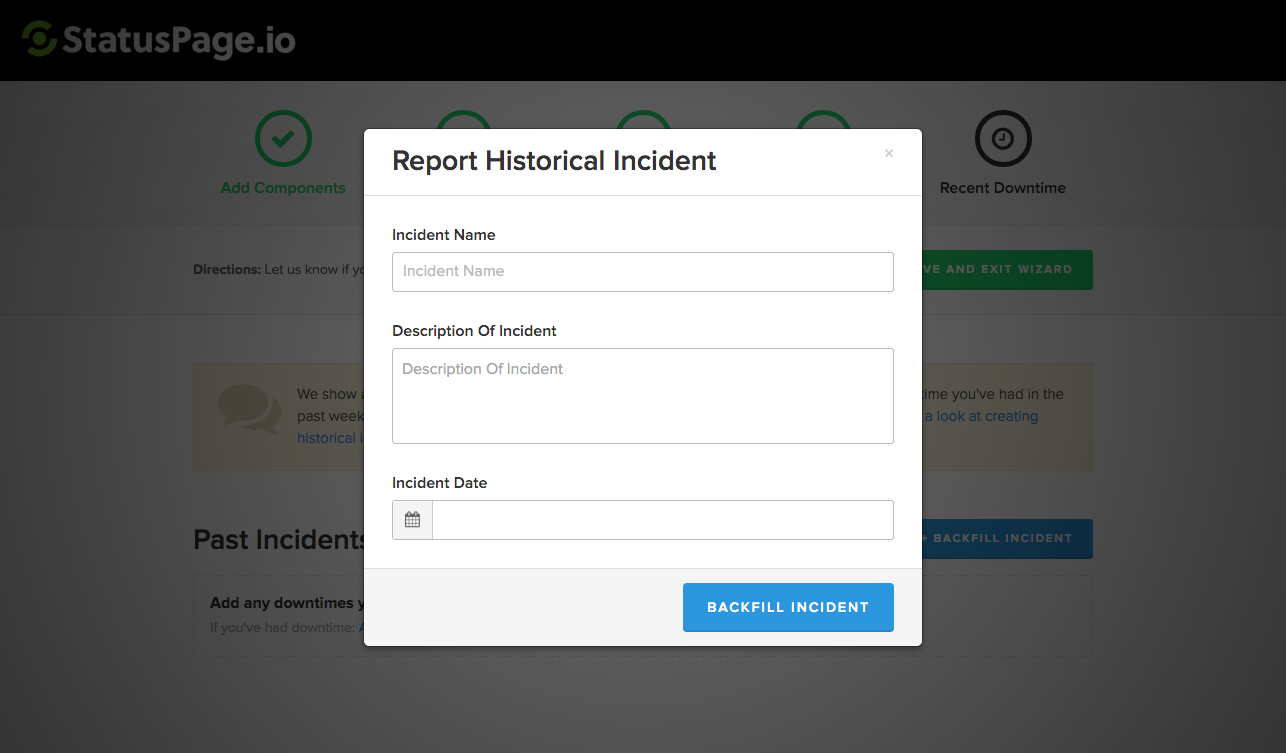Click the Add Components checkmark circle icon
The image size is (1286, 753).
click(x=283, y=139)
